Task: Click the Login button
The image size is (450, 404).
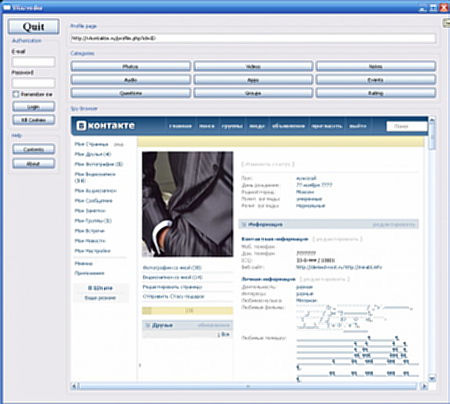Action: (34, 107)
